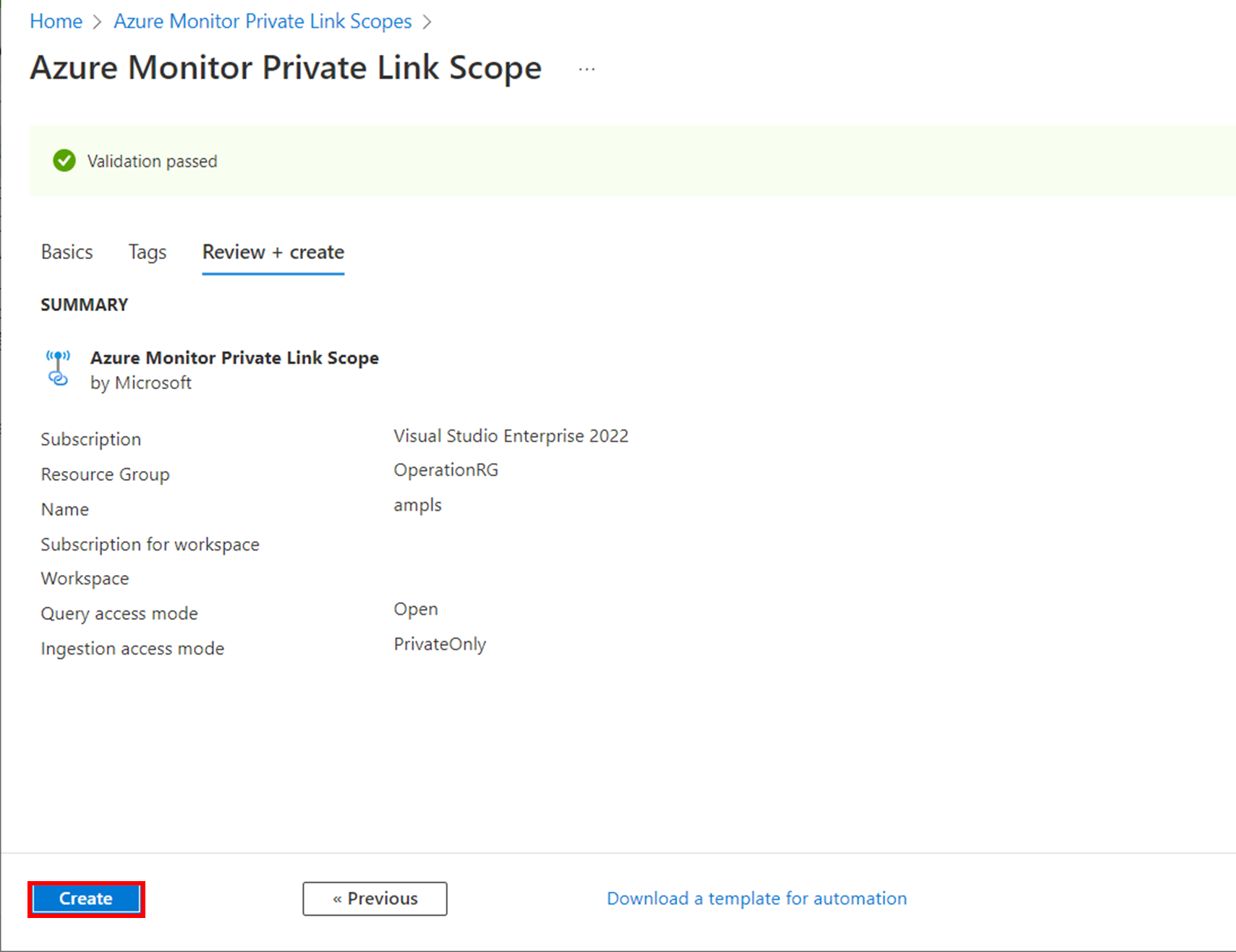Click the breadcrumb chevron after Home
This screenshot has height=952, width=1236.
point(97,21)
